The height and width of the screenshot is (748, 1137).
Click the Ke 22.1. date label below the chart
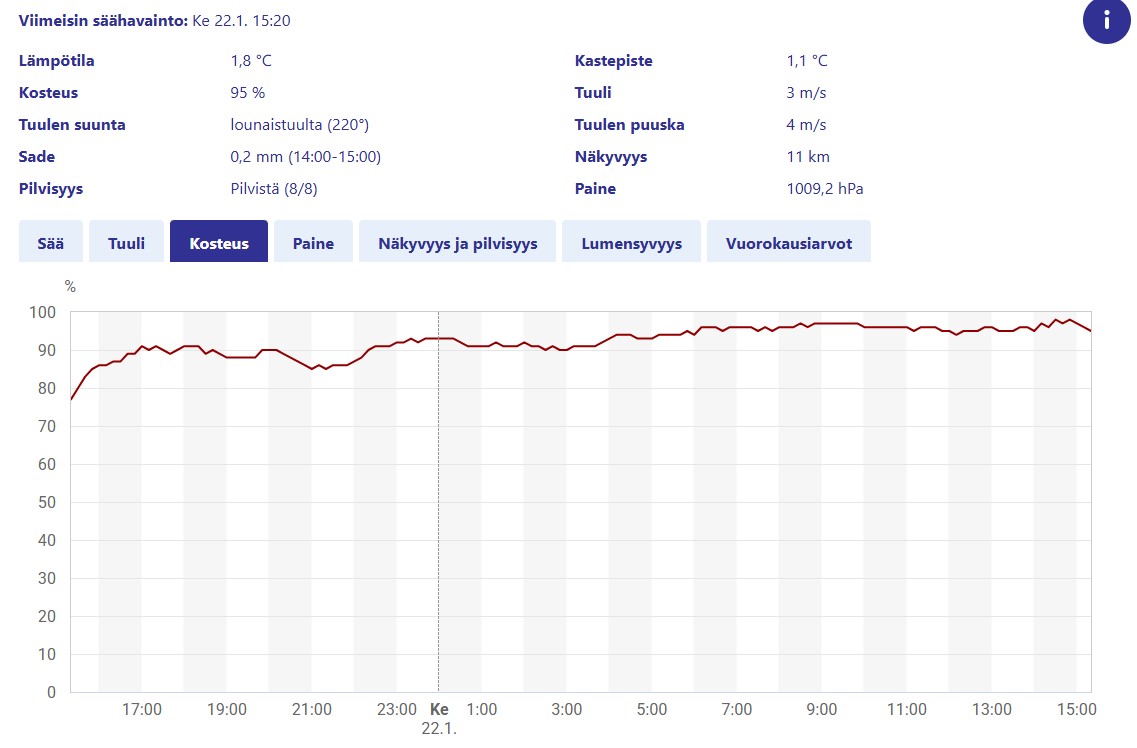tap(439, 719)
